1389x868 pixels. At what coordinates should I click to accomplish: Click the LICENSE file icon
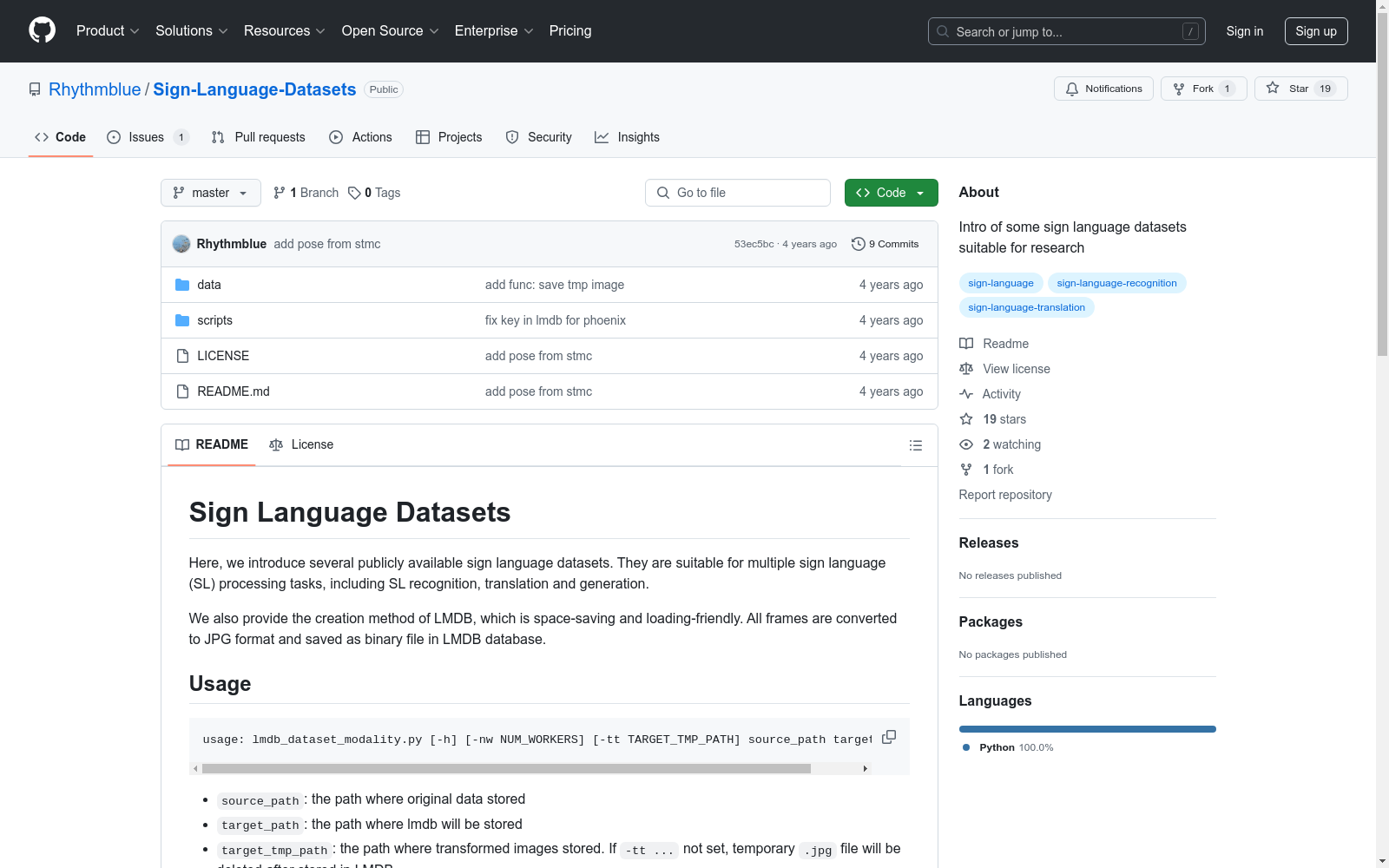pyautogui.click(x=182, y=356)
